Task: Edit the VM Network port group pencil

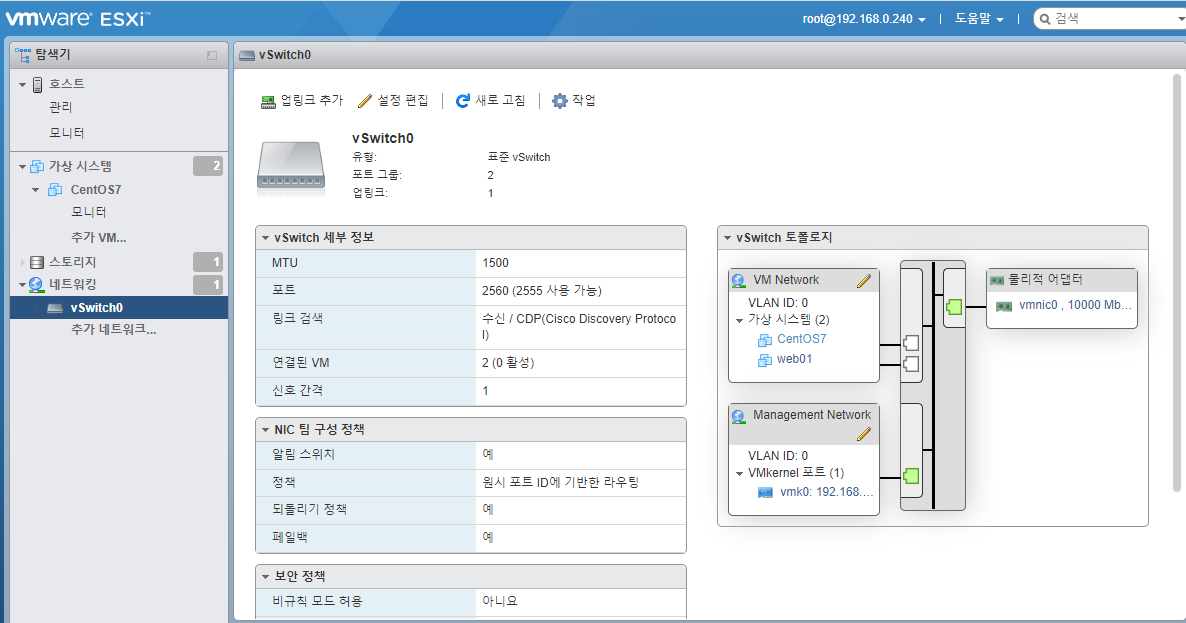Action: click(864, 281)
